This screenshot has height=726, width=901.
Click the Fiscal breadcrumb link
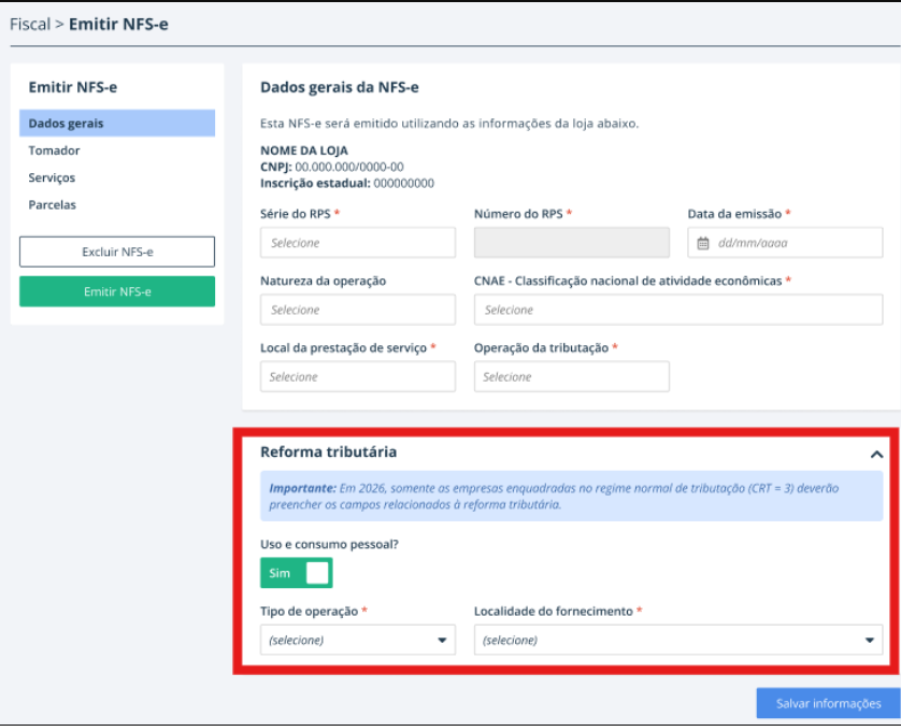[30, 24]
